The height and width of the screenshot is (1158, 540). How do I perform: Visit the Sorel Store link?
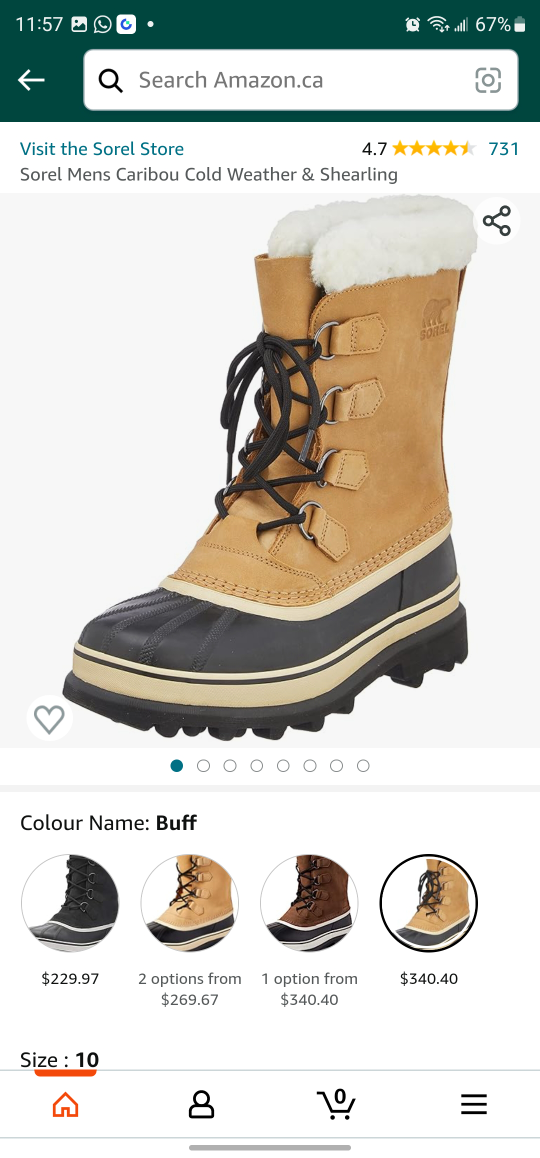(102, 149)
